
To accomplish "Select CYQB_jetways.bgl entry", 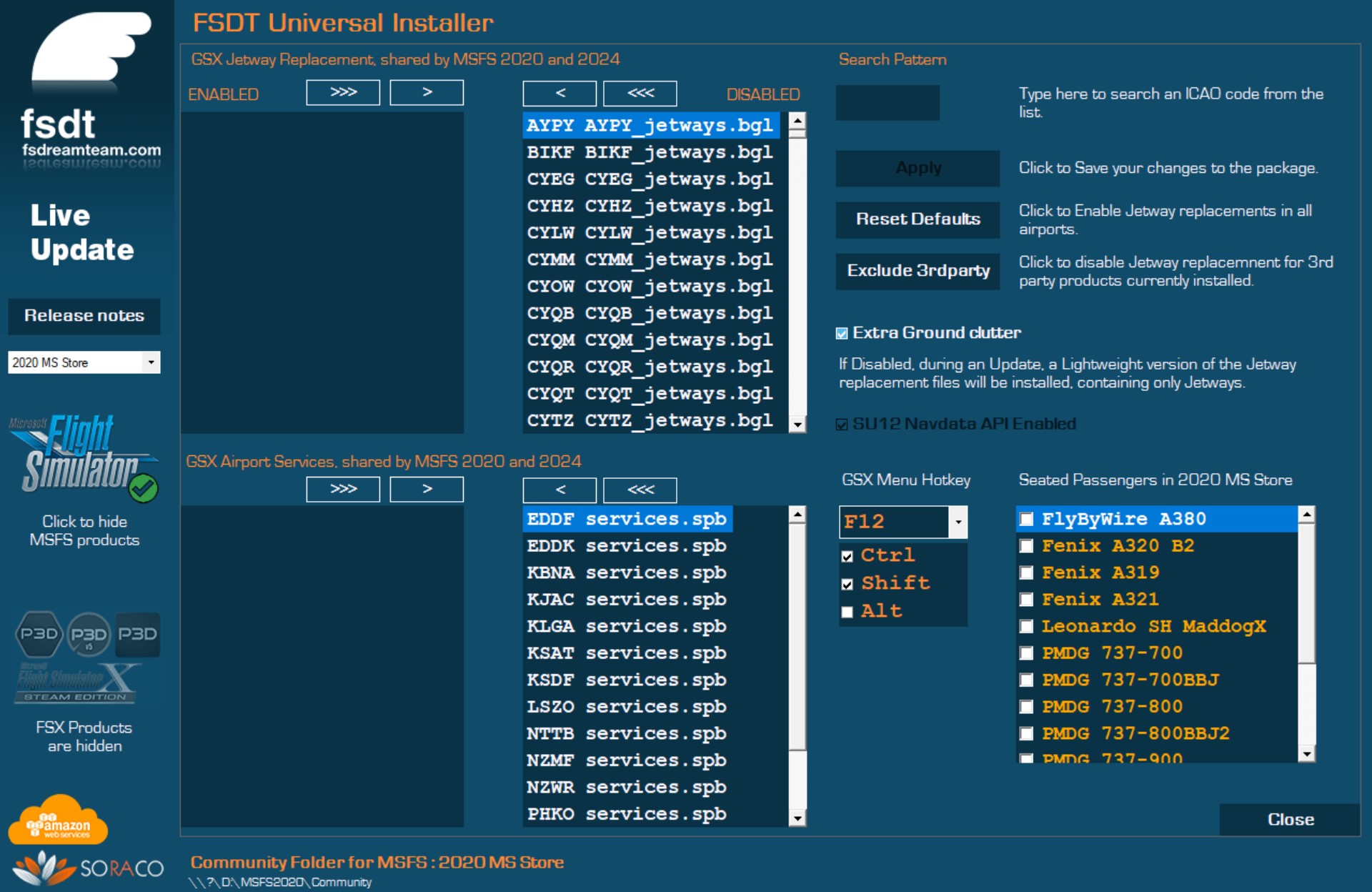I will click(x=651, y=314).
